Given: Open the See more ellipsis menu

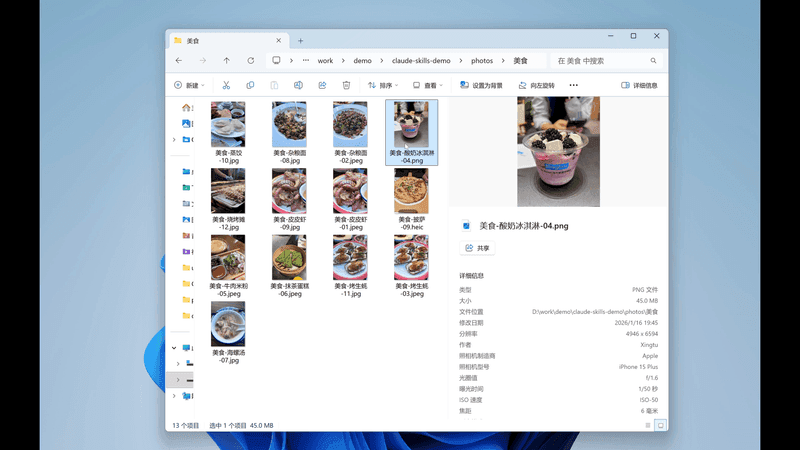Looking at the screenshot, I should [x=574, y=86].
